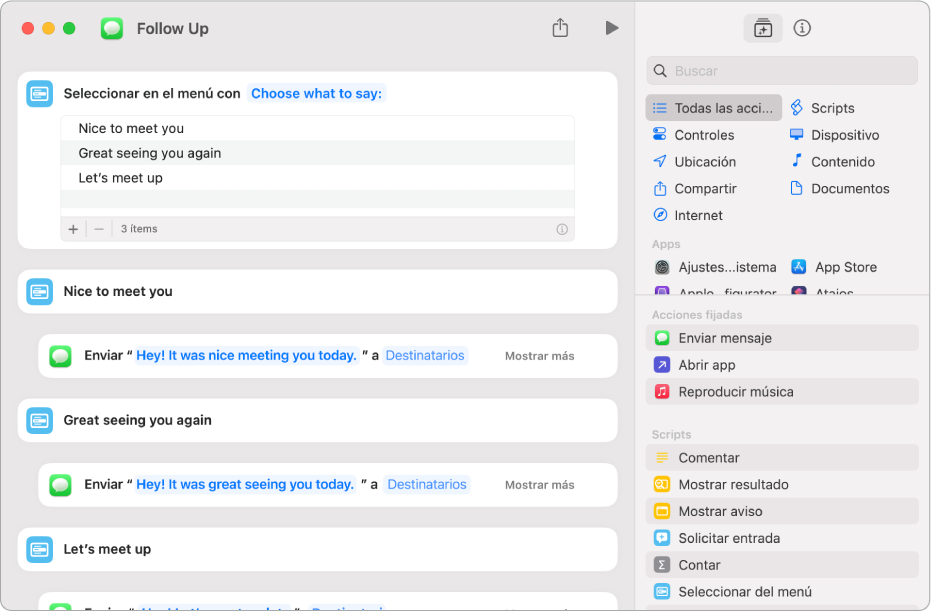Select the Contar action

[x=782, y=565]
